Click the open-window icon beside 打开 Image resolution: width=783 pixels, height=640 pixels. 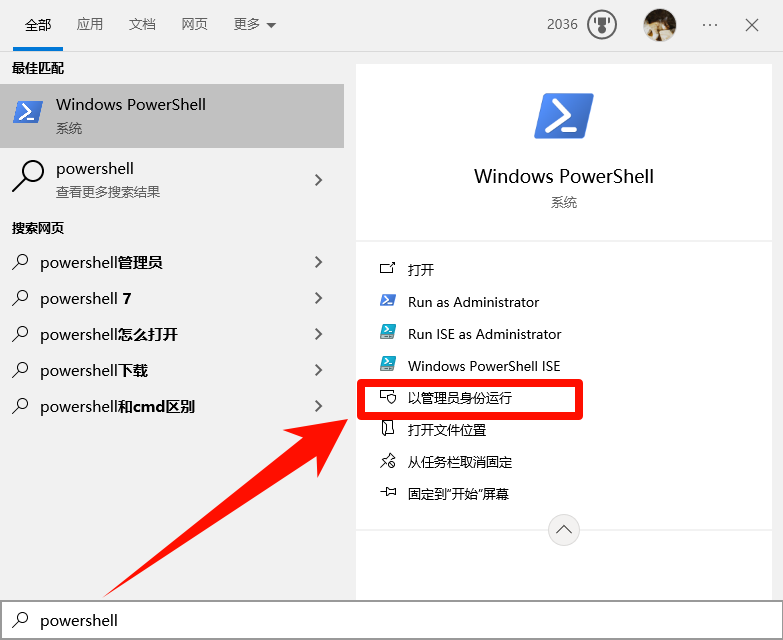tap(388, 268)
